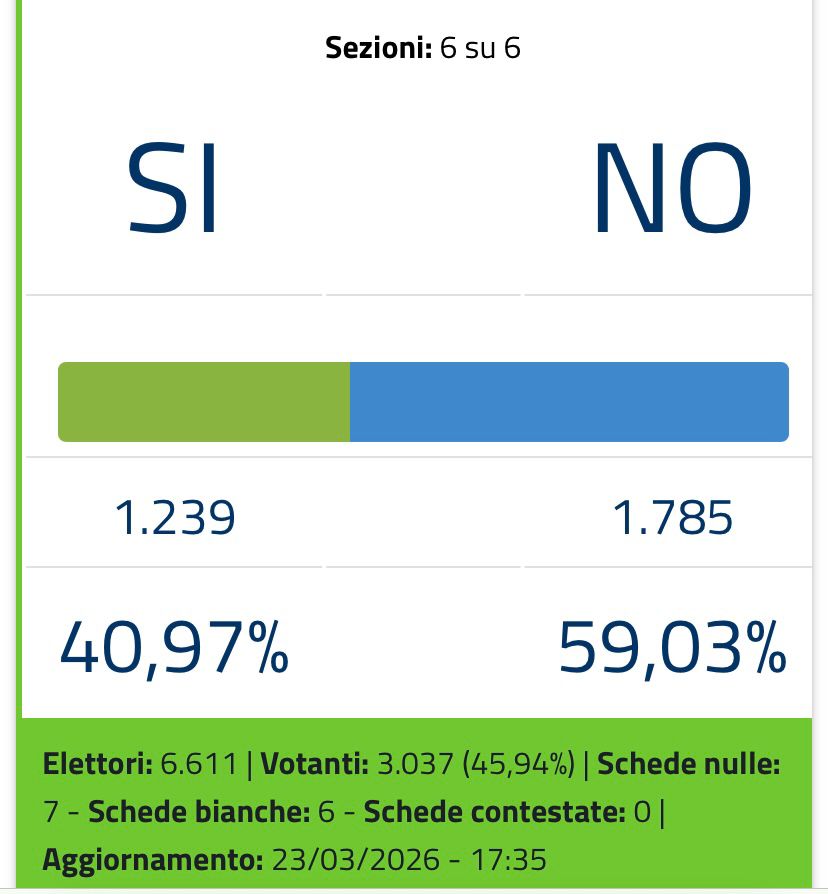Click the "Votanti:" label in footer
The height and width of the screenshot is (894, 828).
[x=315, y=765]
